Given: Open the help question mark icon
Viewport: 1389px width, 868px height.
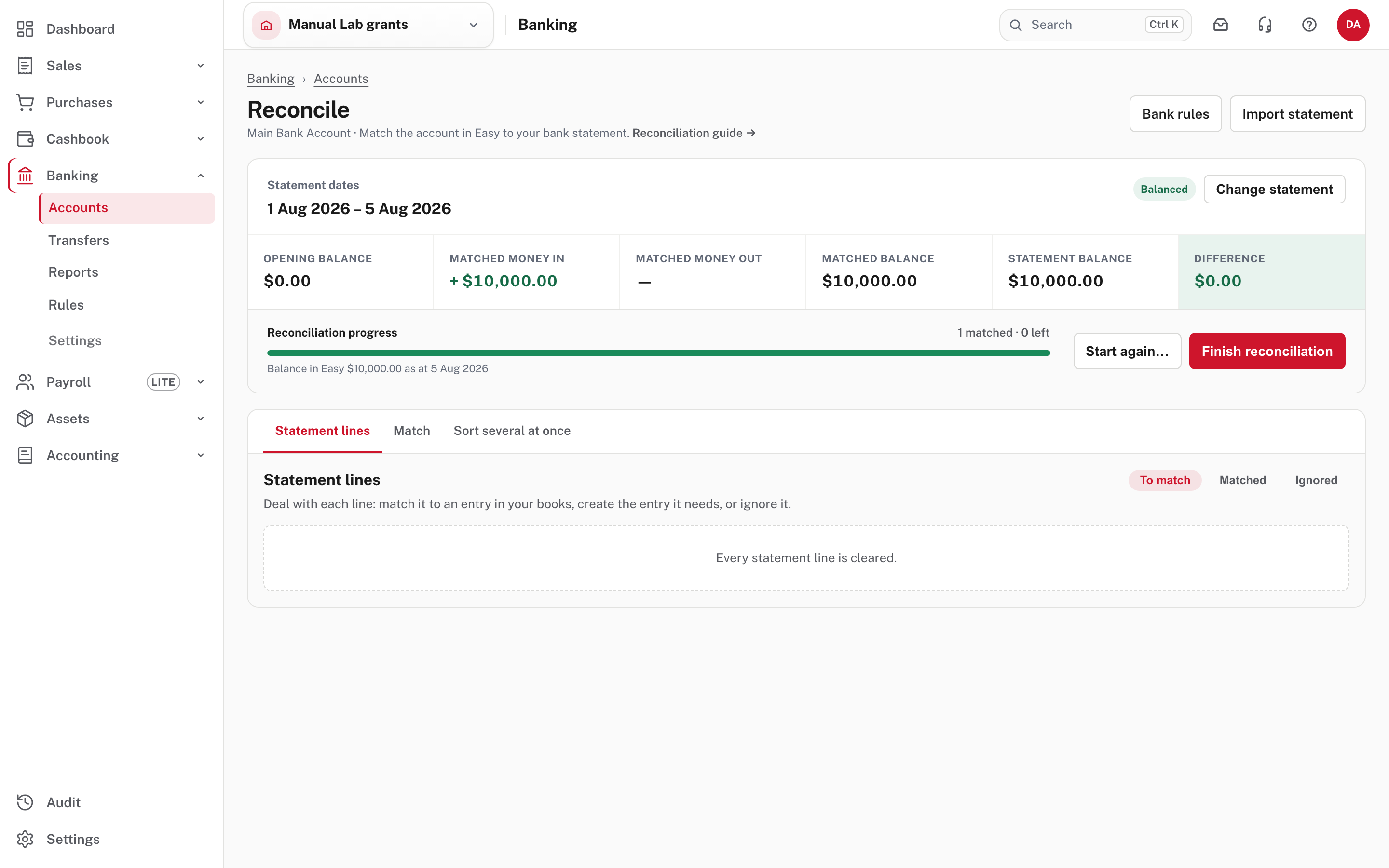Looking at the screenshot, I should point(1308,25).
